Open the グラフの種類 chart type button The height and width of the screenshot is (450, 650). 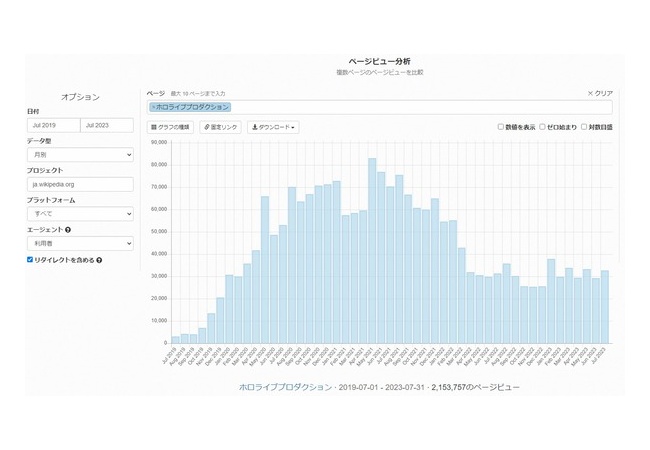click(170, 127)
